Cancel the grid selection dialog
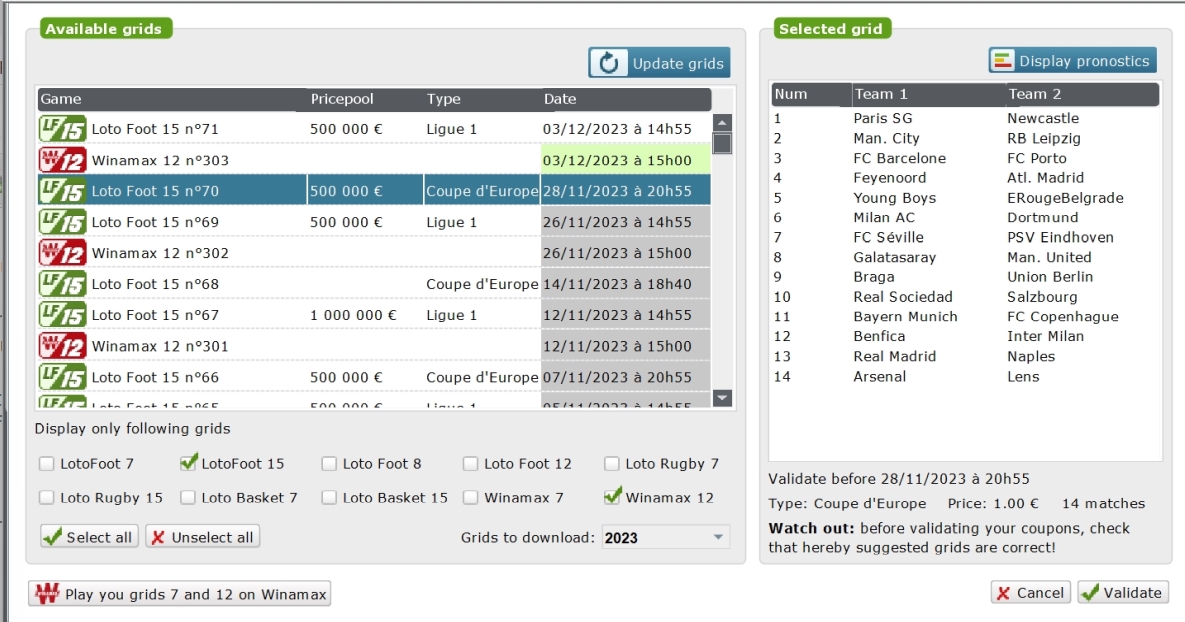This screenshot has height=622, width=1185. [1029, 593]
